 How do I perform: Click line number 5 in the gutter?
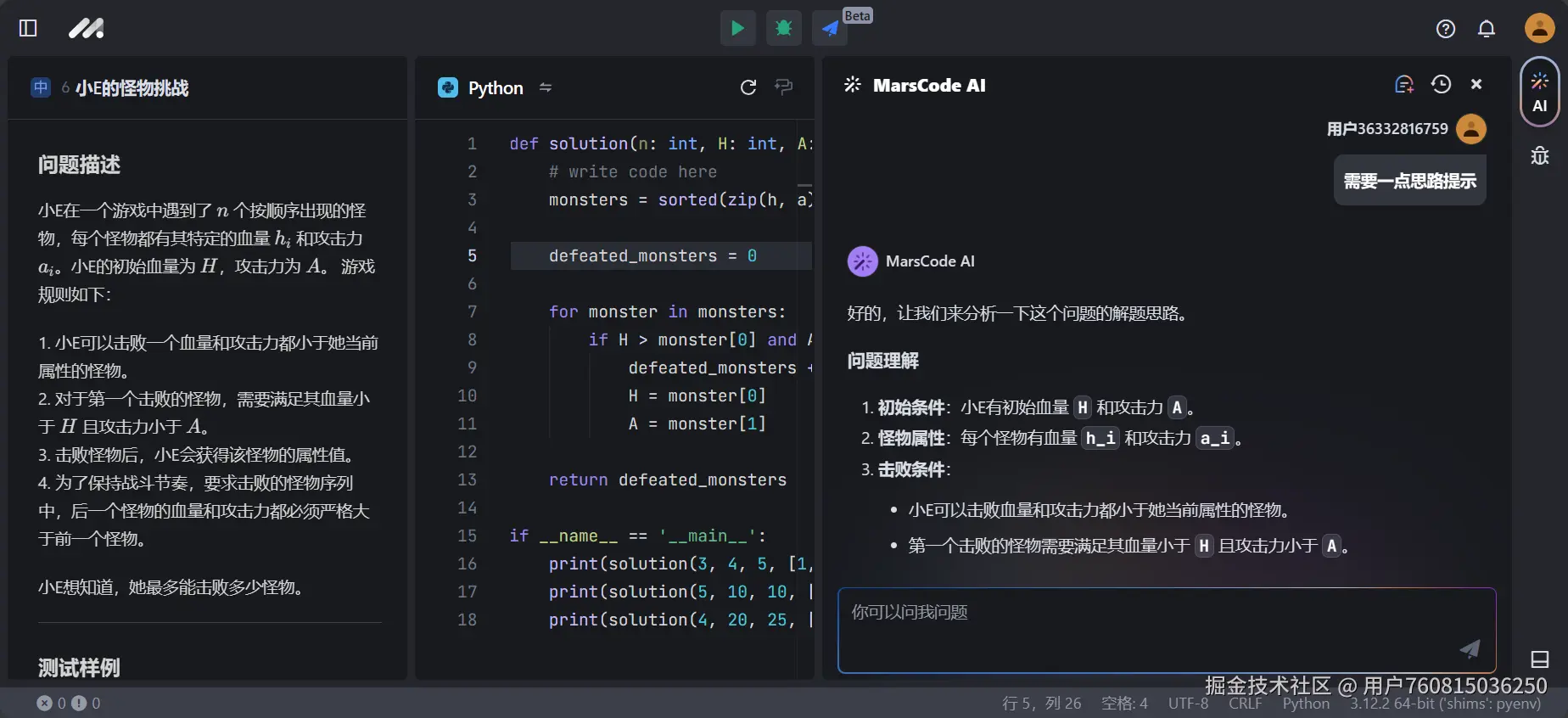[x=472, y=255]
